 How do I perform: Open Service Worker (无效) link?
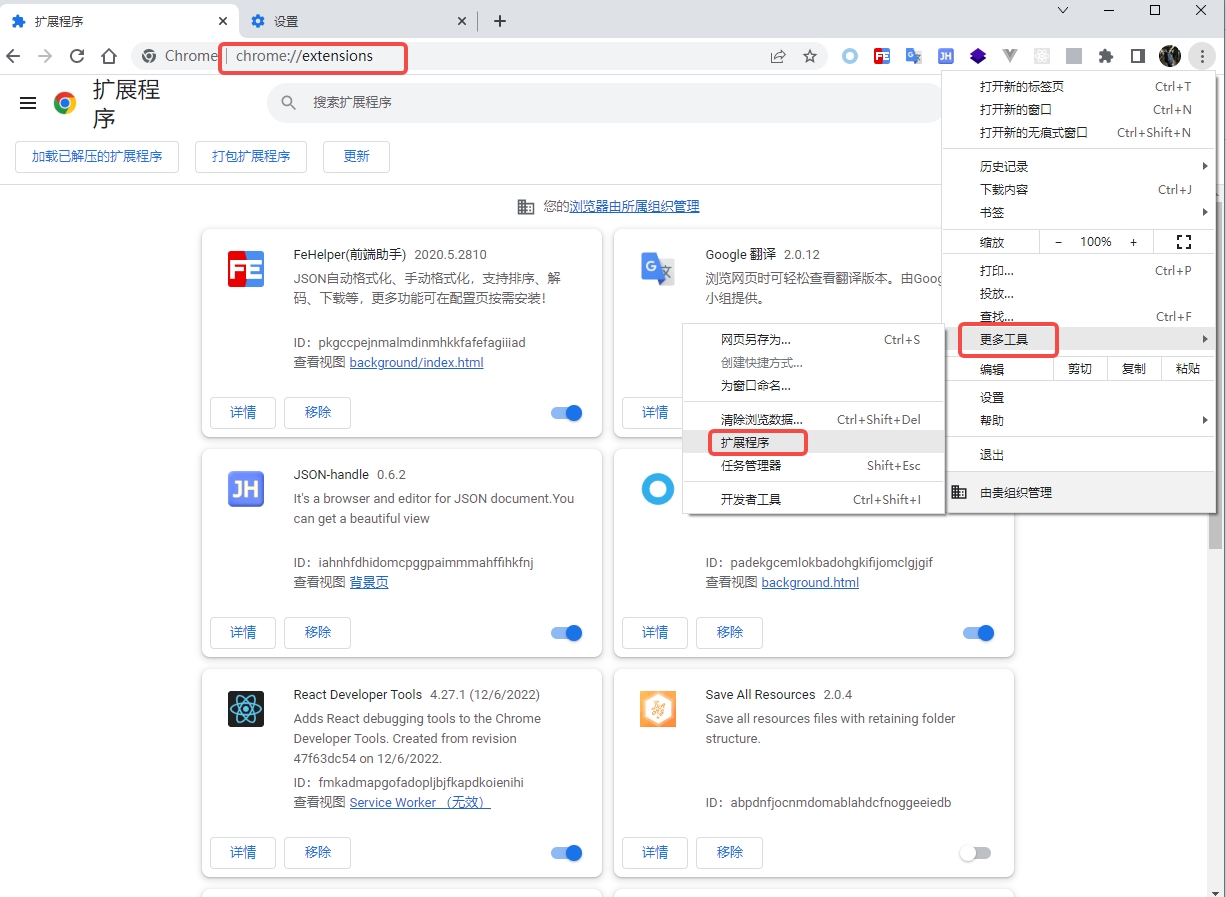(420, 803)
